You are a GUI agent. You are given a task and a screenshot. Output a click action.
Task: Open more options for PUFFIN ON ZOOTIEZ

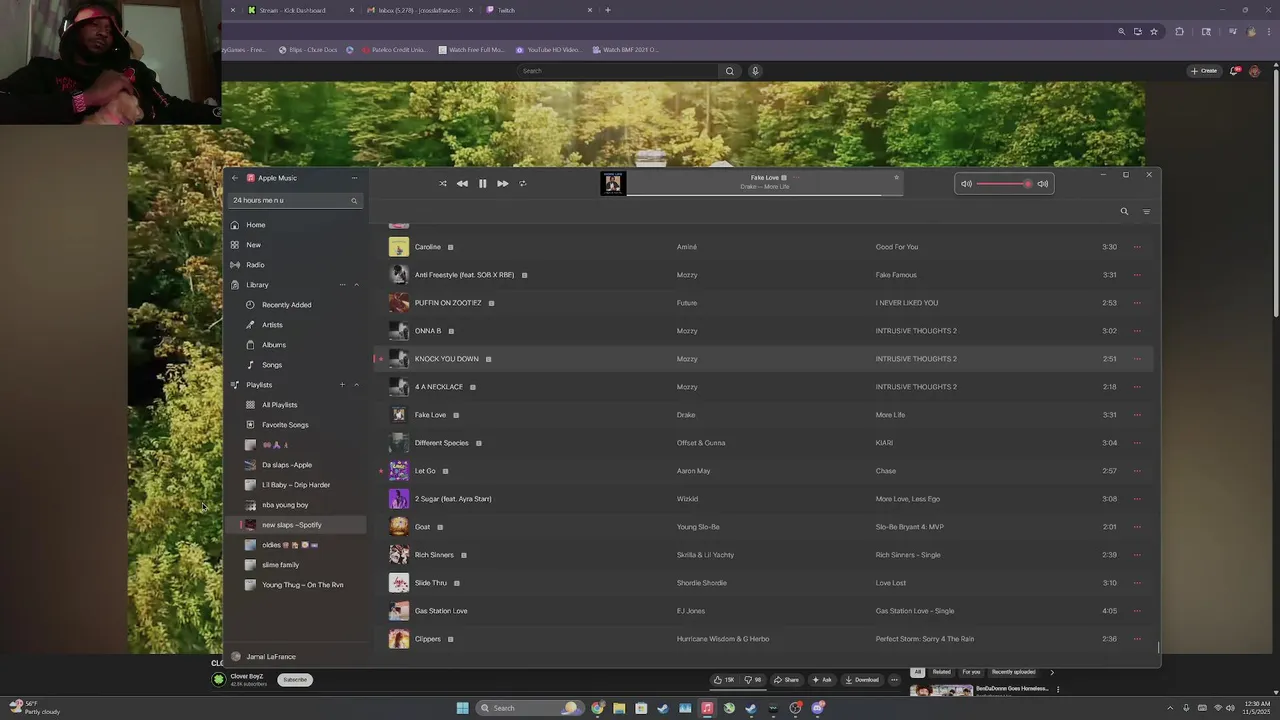1137,303
